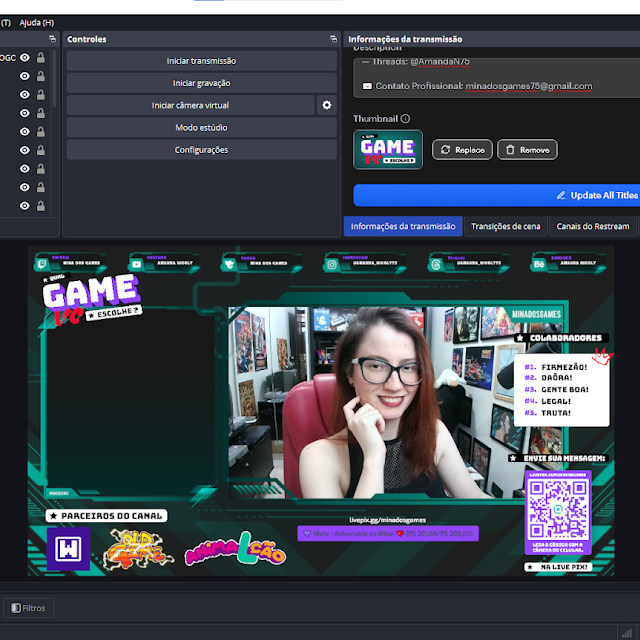Click the Replace thumbnail button
The height and width of the screenshot is (640, 640).
click(x=462, y=150)
